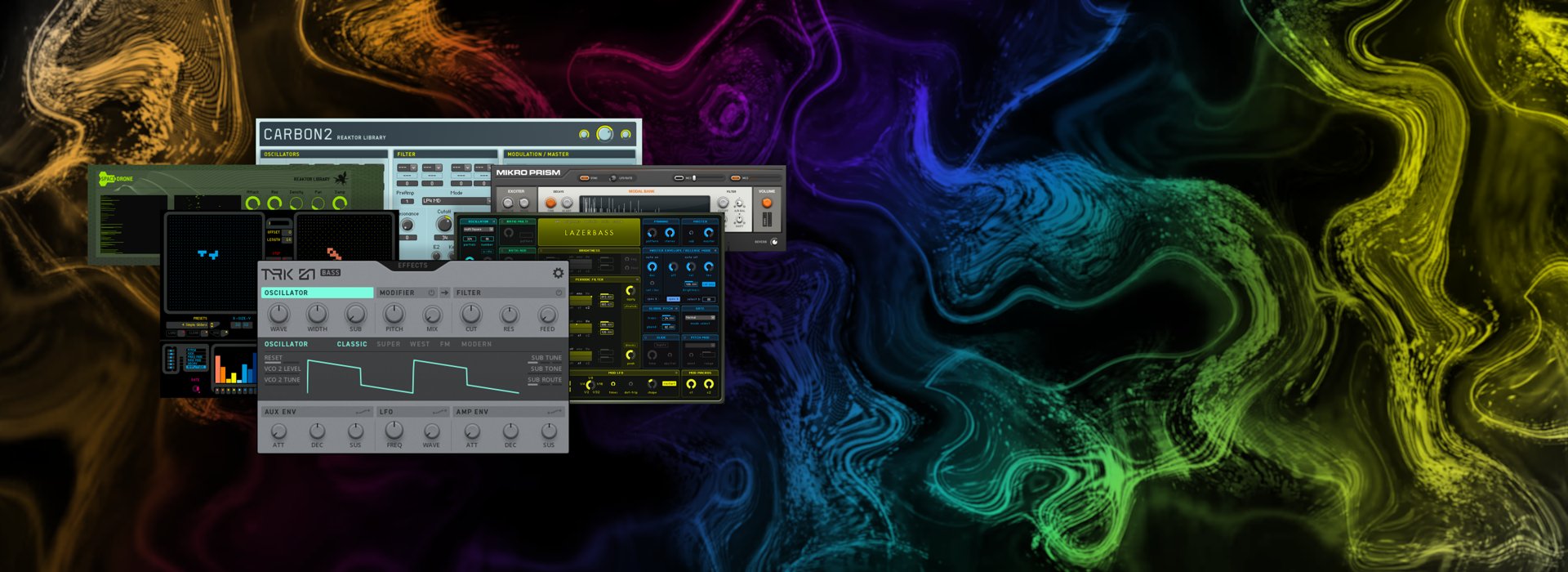This screenshot has width=1568, height=572.
Task: Click the CUT filter knob in TRK-01
Action: tap(470, 314)
